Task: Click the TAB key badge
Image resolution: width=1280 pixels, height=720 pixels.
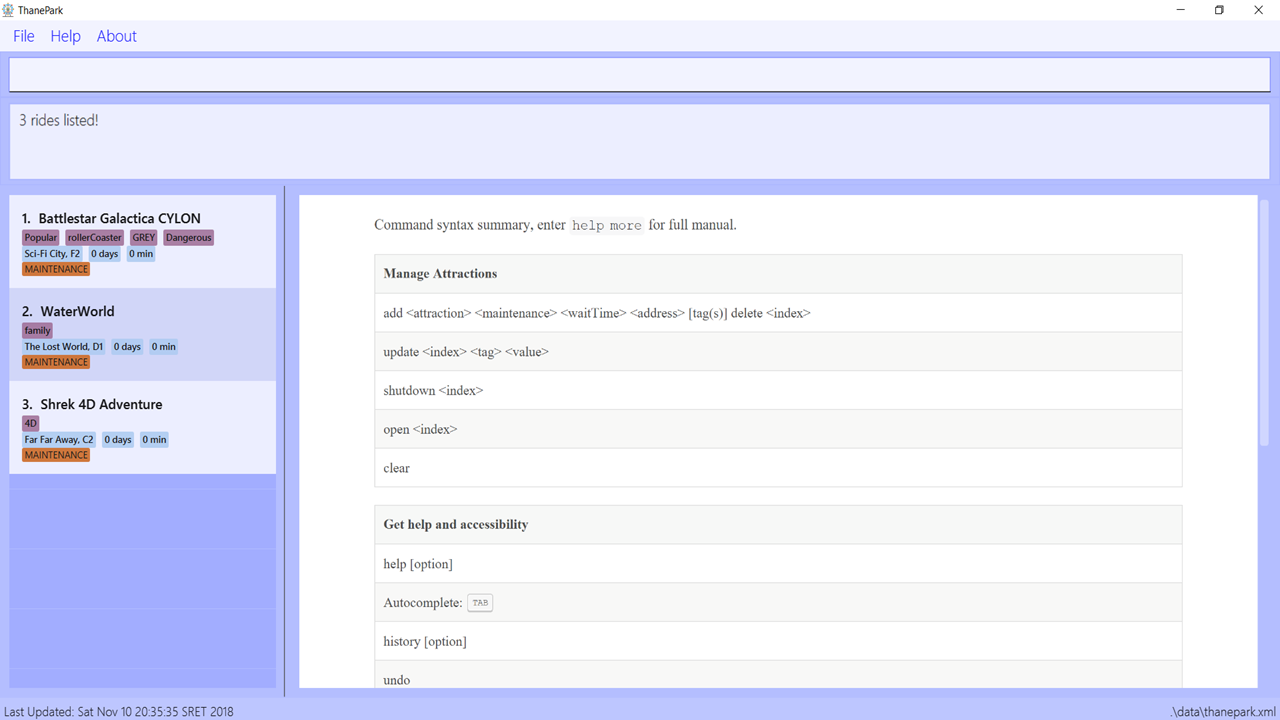Action: (x=480, y=603)
